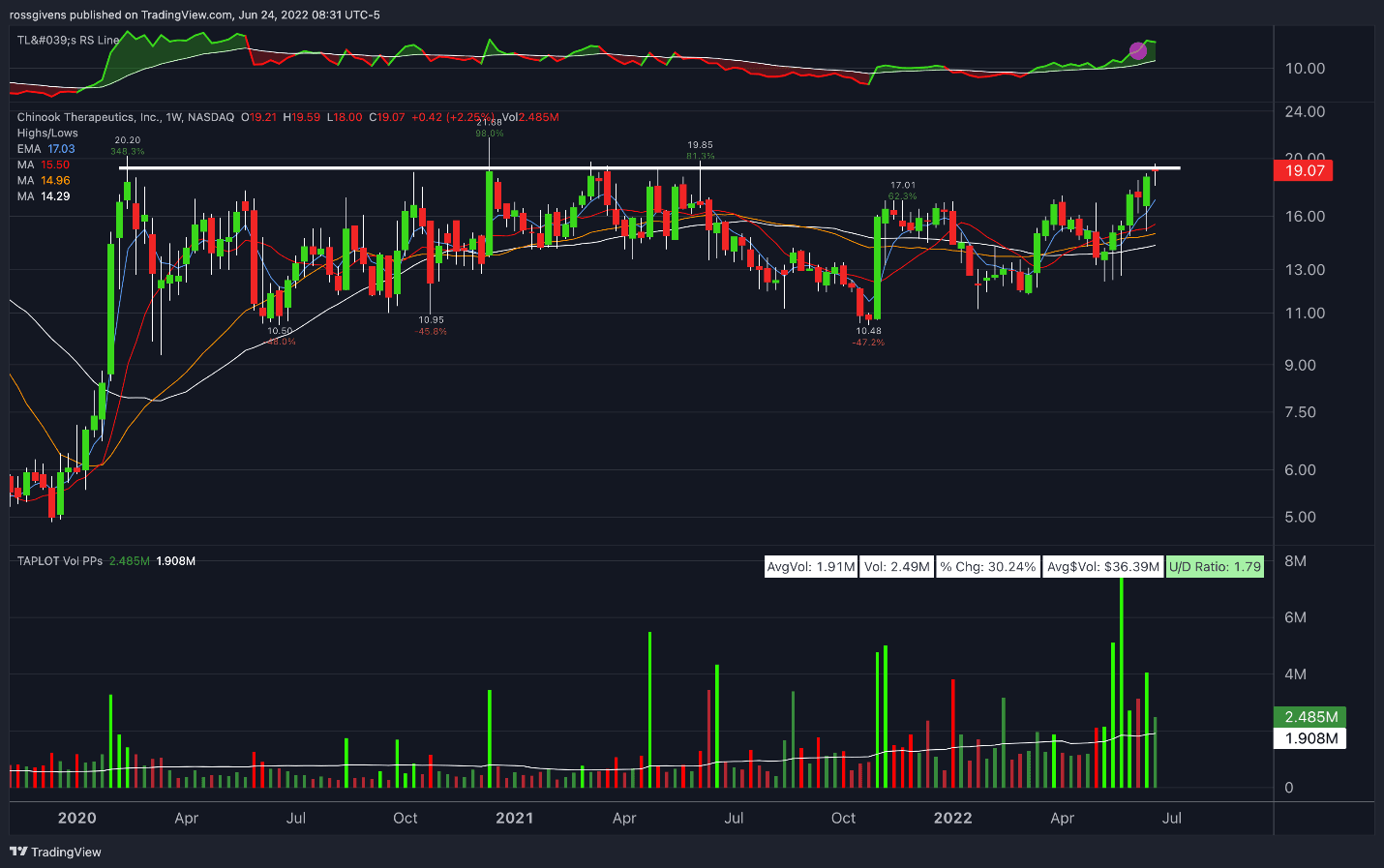Screen dimensions: 1384x868
Task: Click the green 2.485M volume label
Action: 1309,717
